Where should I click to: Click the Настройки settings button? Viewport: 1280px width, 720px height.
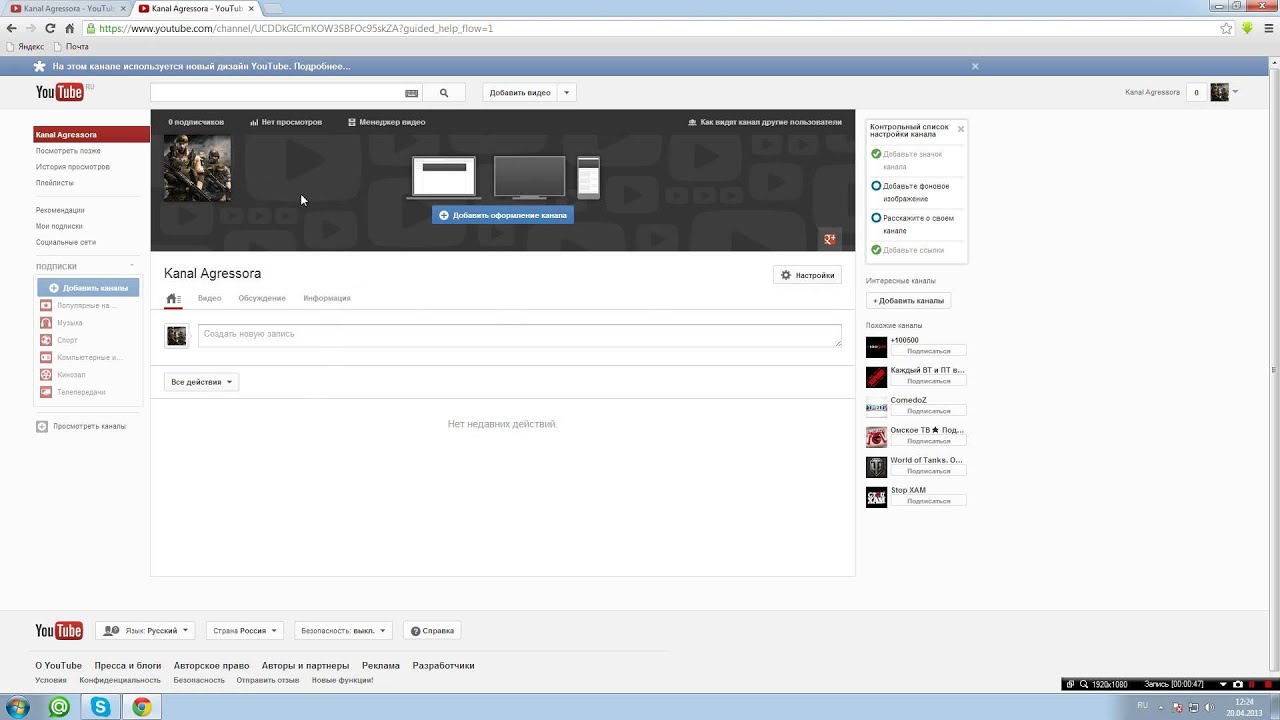[x=807, y=275]
